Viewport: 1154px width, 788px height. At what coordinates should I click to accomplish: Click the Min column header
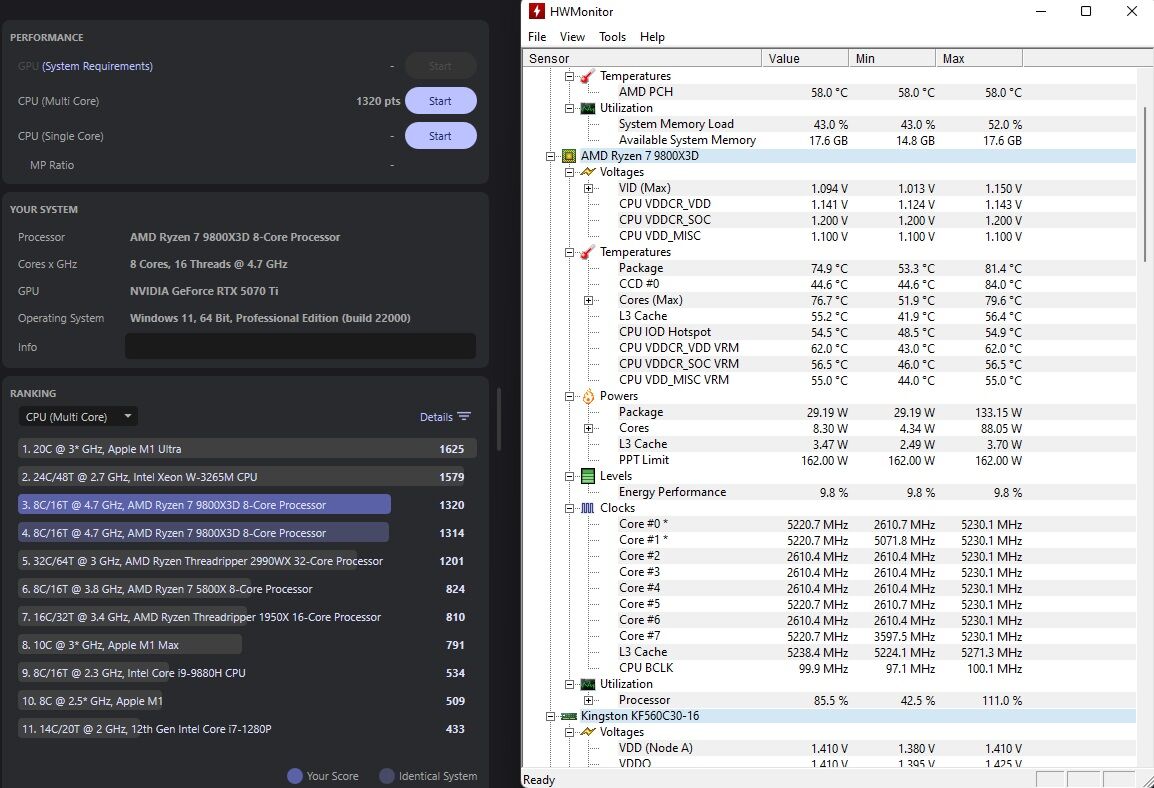coord(891,58)
